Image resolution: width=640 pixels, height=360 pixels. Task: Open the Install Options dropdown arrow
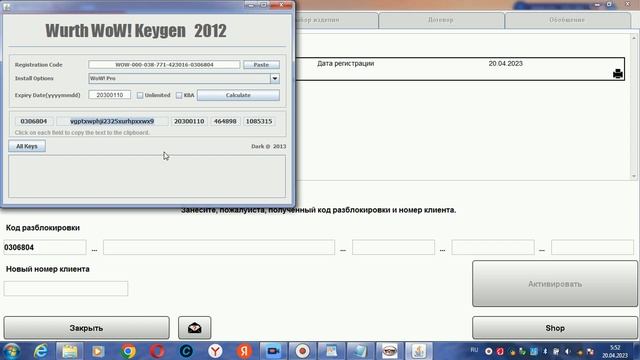[275, 78]
